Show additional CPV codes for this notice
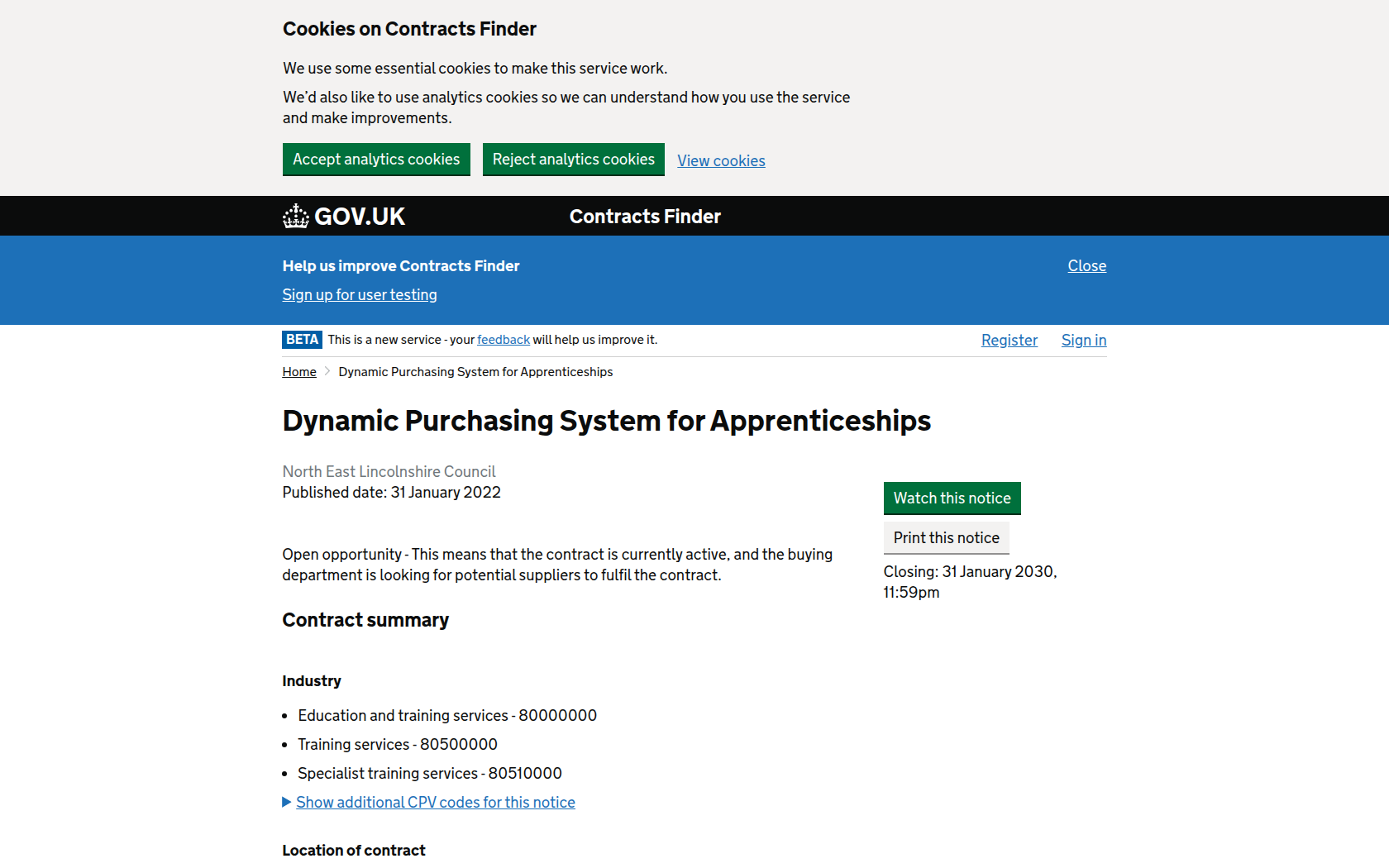 (435, 802)
